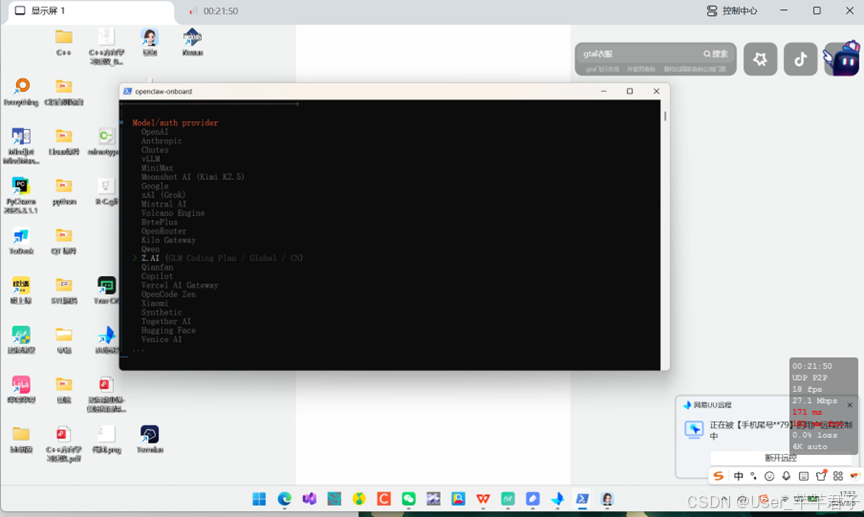Click the search field containing gta

(x=639, y=53)
